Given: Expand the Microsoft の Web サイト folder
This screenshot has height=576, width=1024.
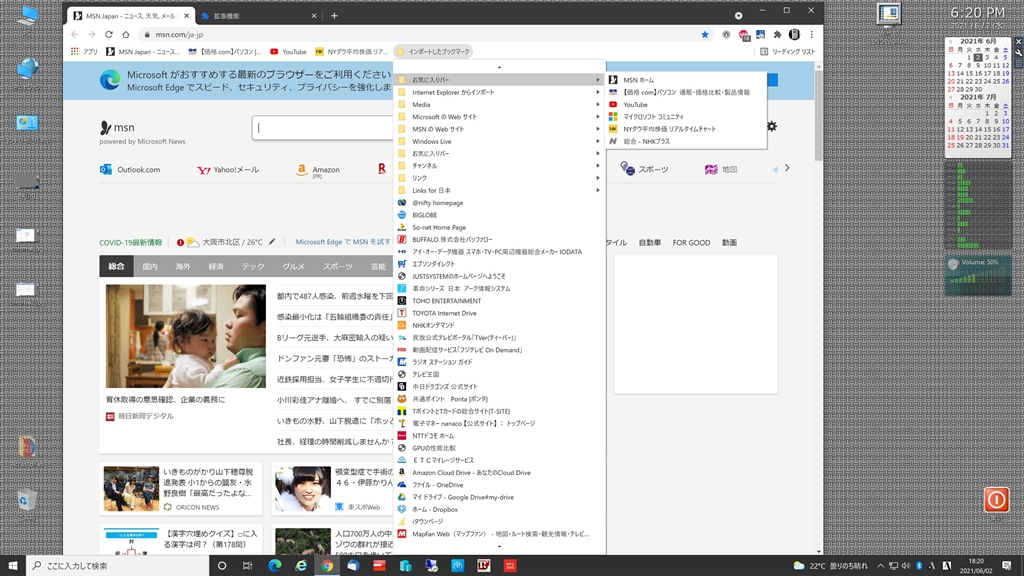Looking at the screenshot, I should [498, 117].
